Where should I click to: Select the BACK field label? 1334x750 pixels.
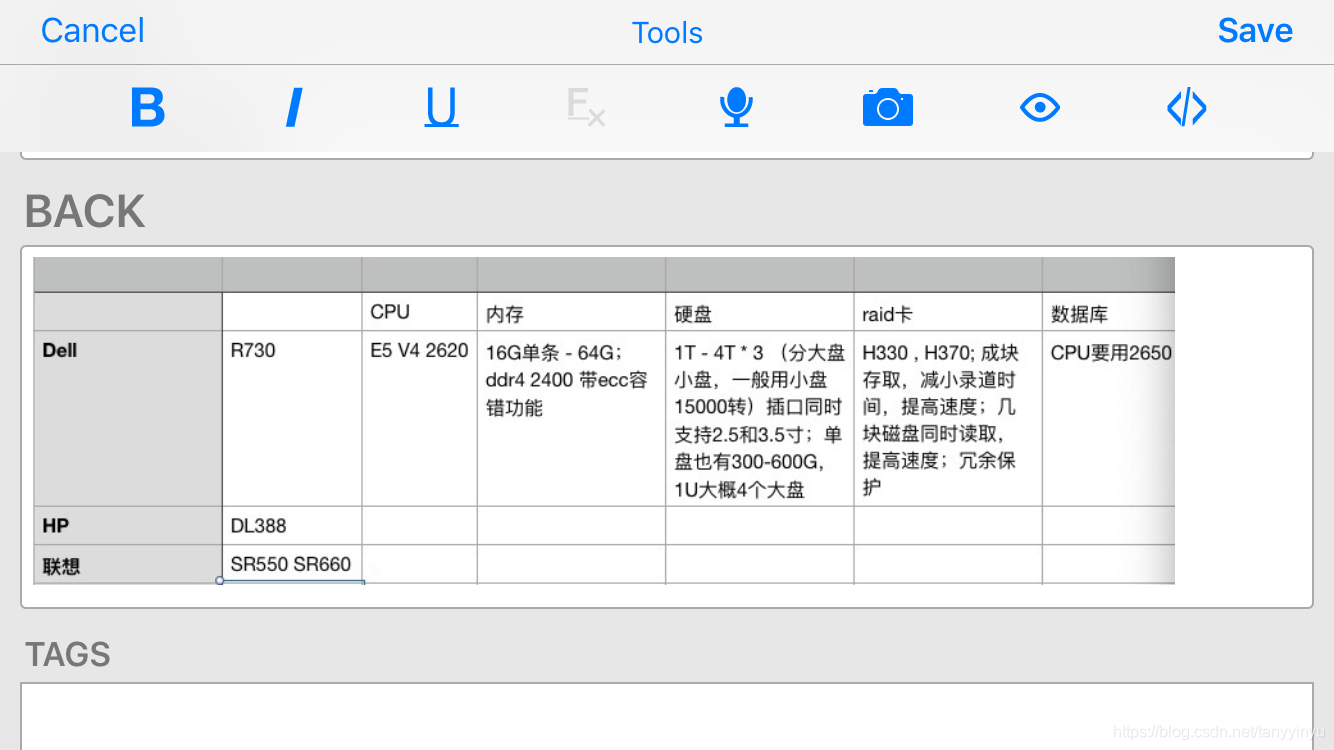coord(85,211)
